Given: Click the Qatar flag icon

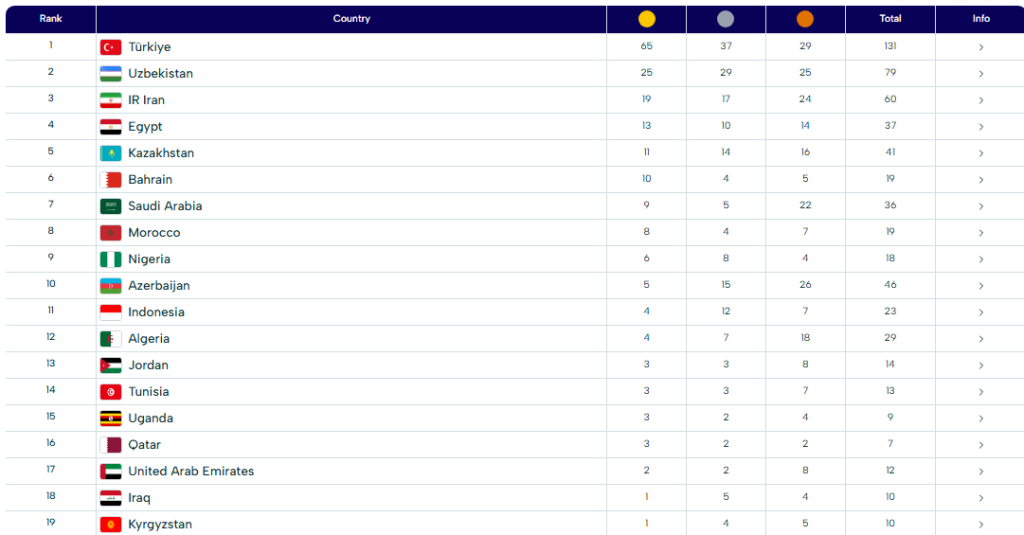Looking at the screenshot, I should [110, 445].
